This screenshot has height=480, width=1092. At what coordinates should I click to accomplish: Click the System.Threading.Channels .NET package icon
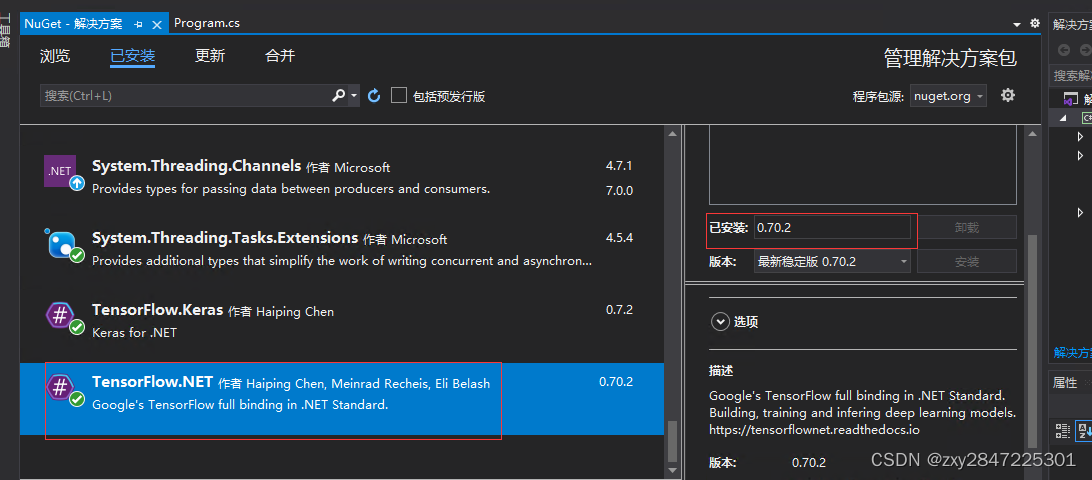point(63,173)
